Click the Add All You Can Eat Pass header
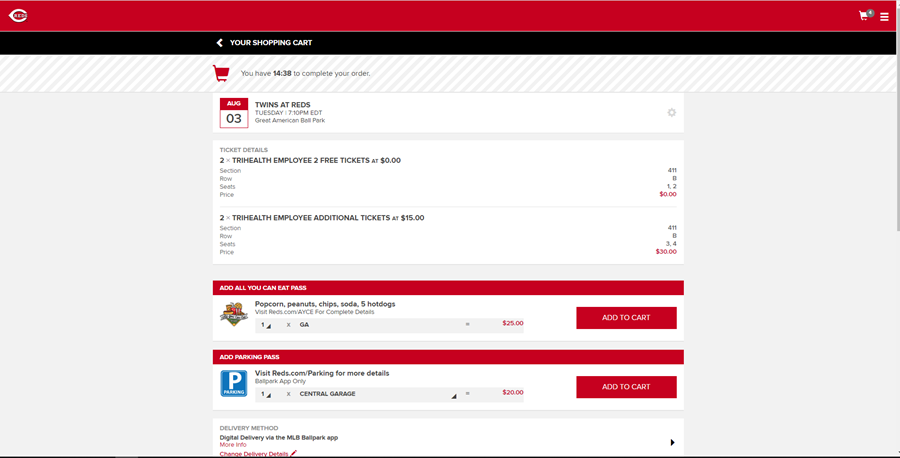The image size is (900, 458). [448, 288]
